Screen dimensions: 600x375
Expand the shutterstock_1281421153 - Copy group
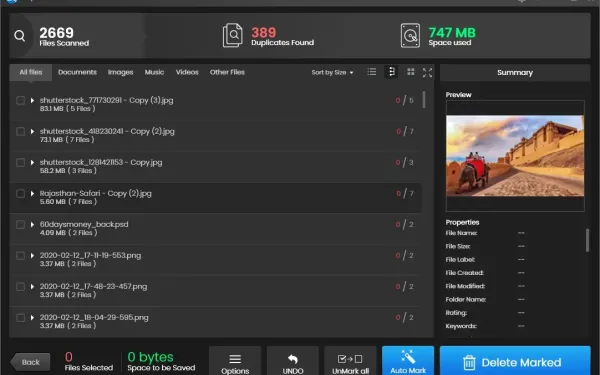pyautogui.click(x=33, y=162)
